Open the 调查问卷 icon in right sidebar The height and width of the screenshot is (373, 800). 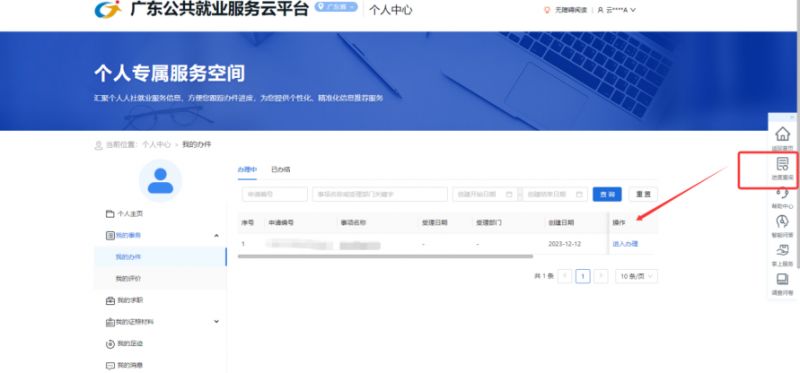[x=782, y=279]
